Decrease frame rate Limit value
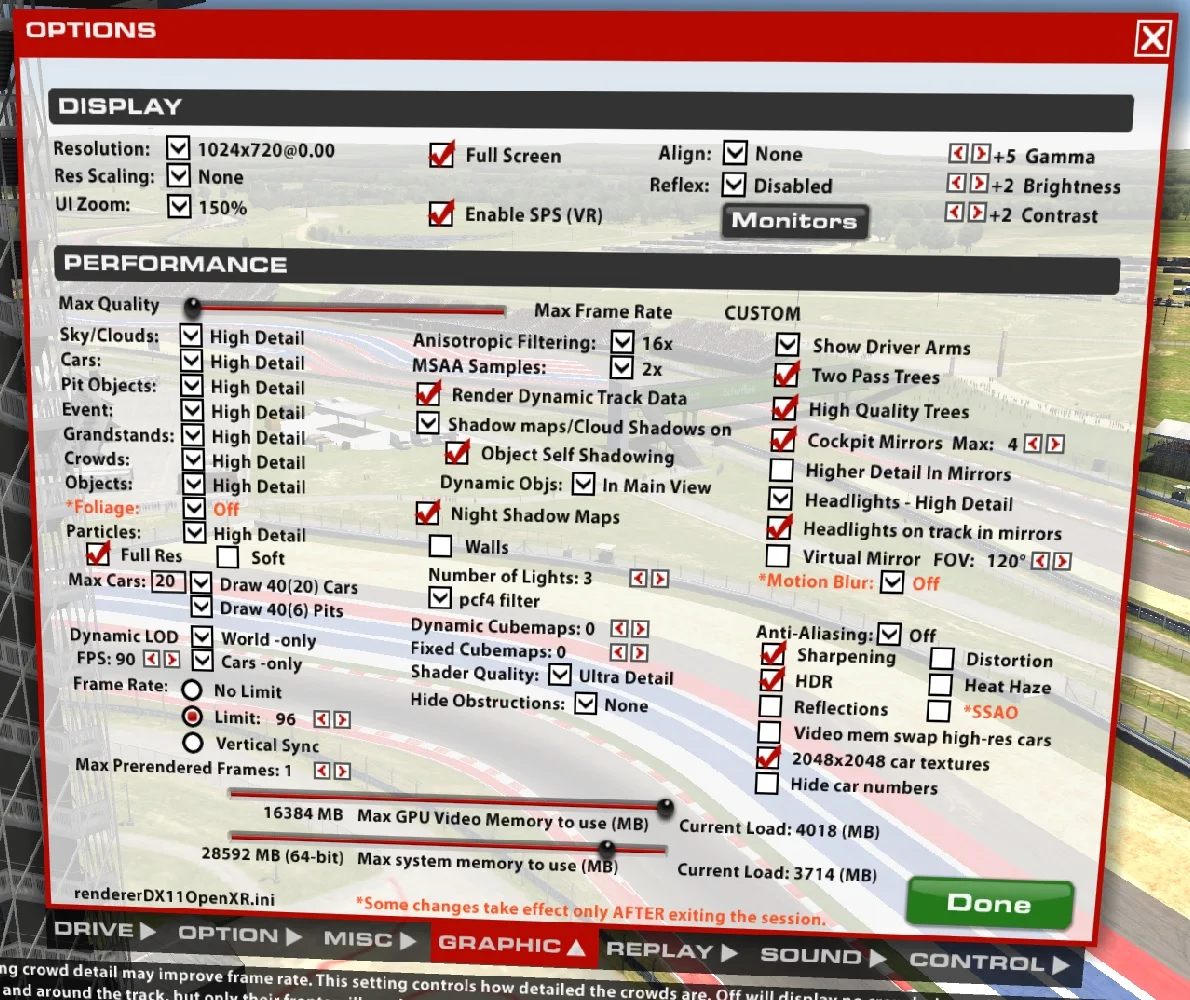This screenshot has height=1000, width=1190. pos(323,719)
